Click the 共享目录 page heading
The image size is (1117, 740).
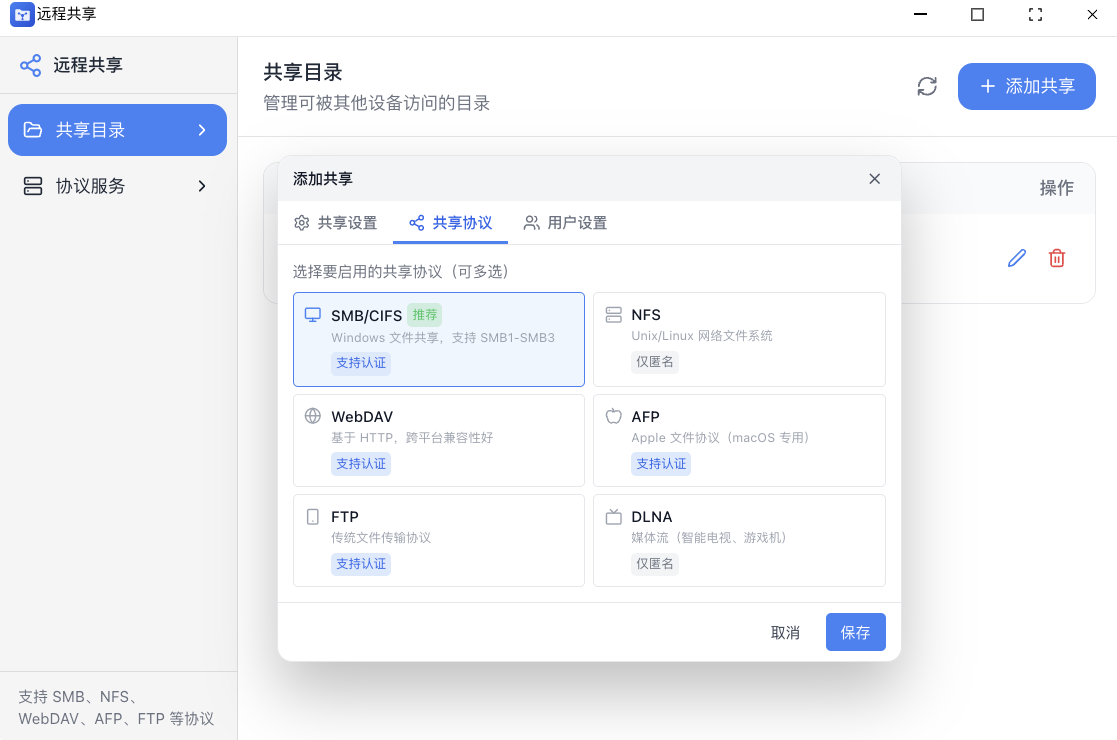pyautogui.click(x=303, y=72)
